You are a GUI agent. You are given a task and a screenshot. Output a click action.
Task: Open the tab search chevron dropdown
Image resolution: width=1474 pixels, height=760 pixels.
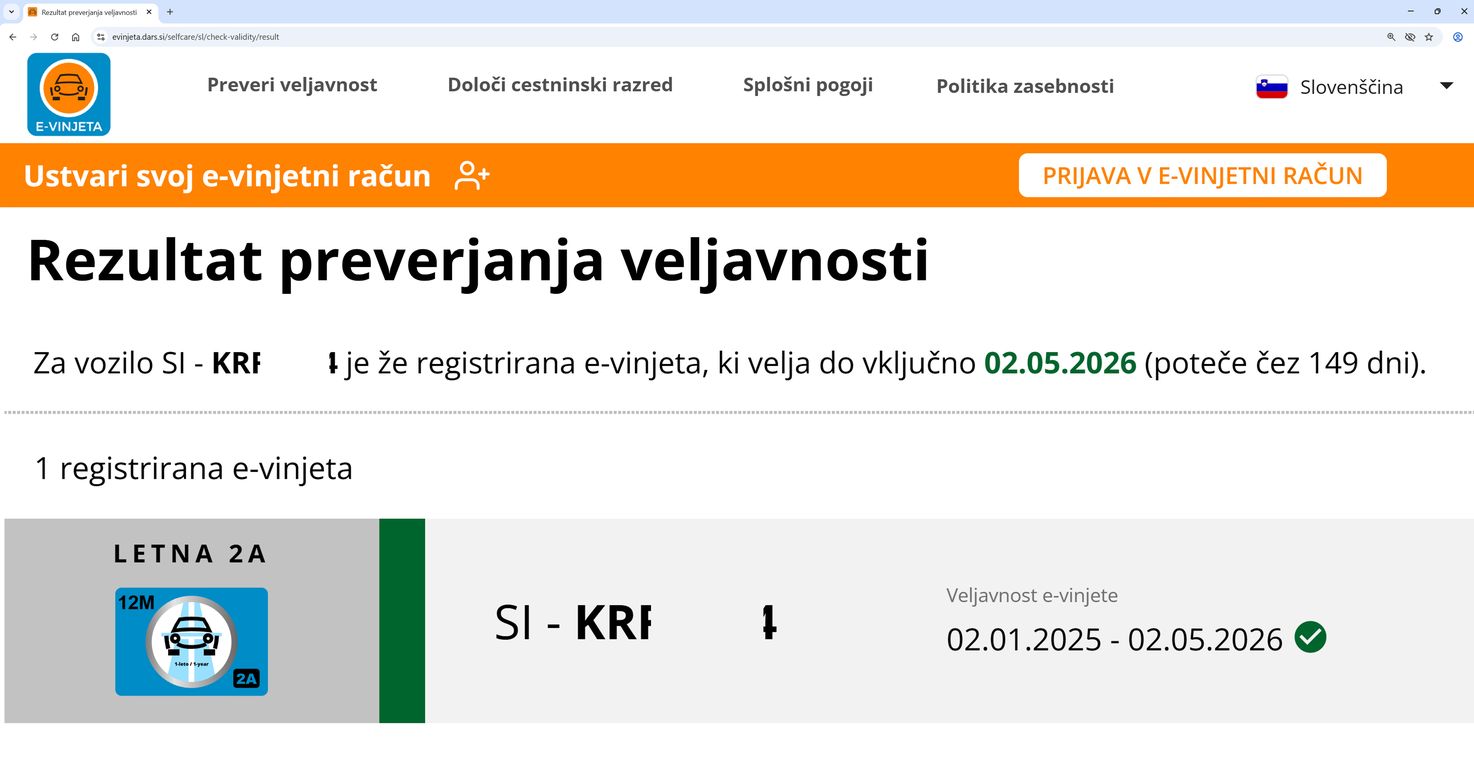(10, 12)
